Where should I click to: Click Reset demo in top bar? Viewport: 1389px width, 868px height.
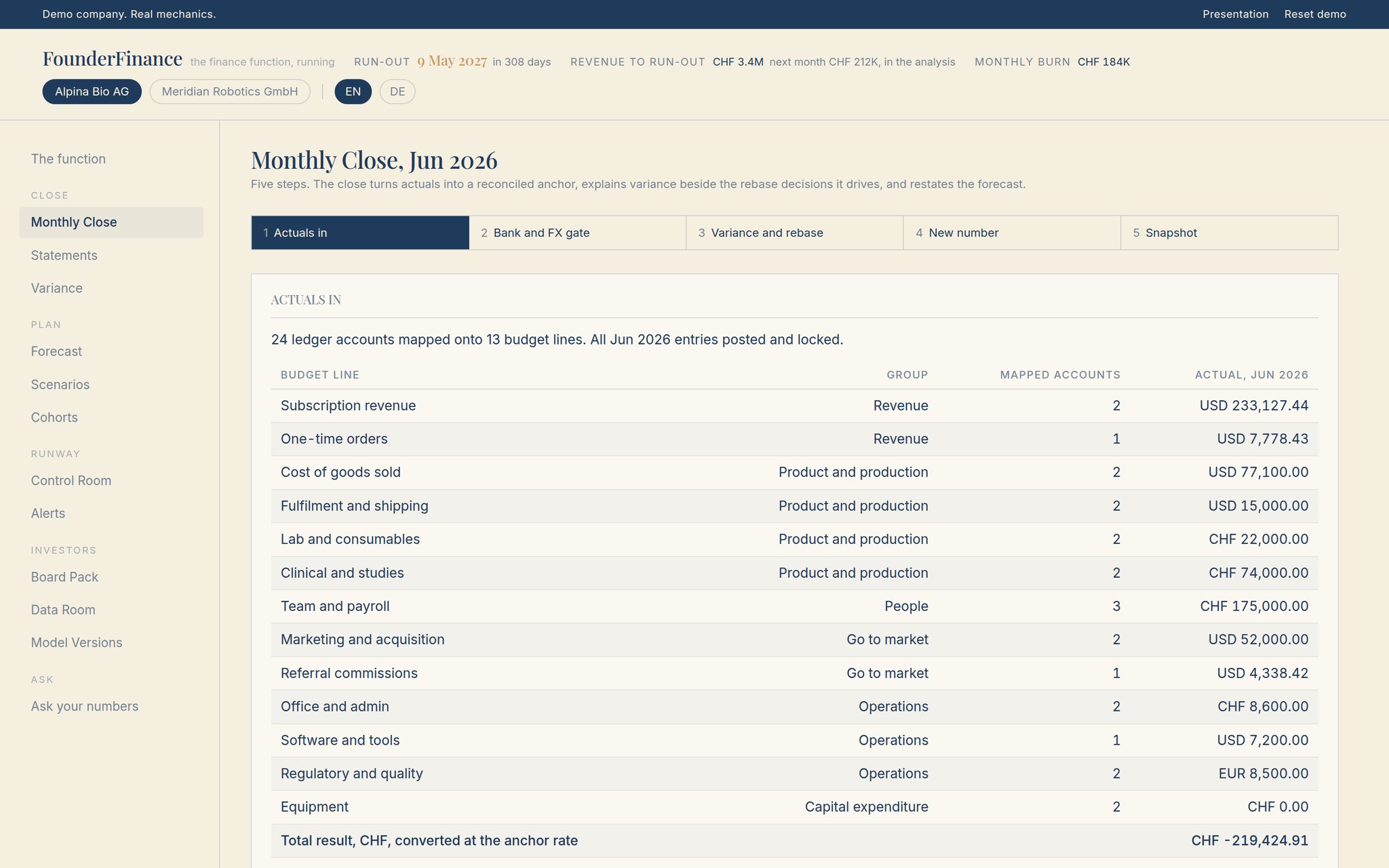point(1315,14)
